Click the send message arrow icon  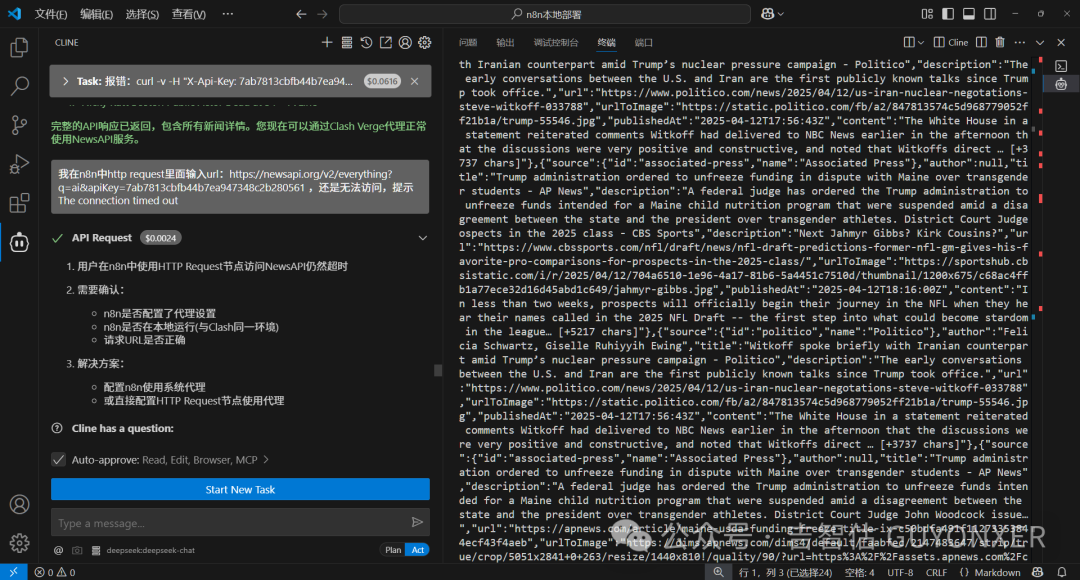[417, 522]
